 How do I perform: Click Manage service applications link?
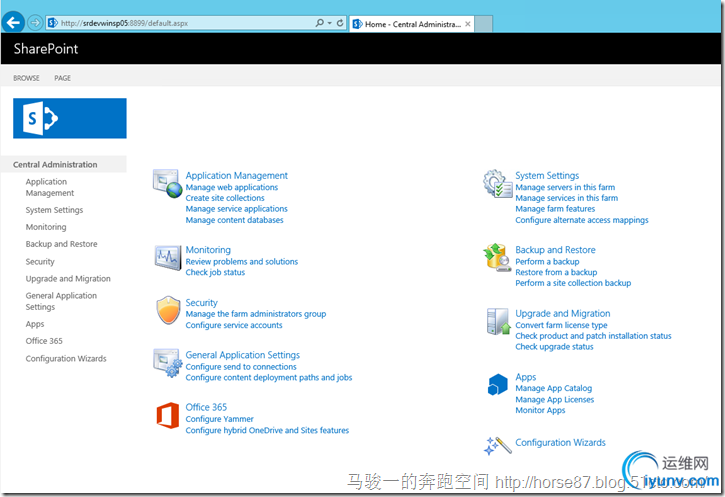point(237,209)
